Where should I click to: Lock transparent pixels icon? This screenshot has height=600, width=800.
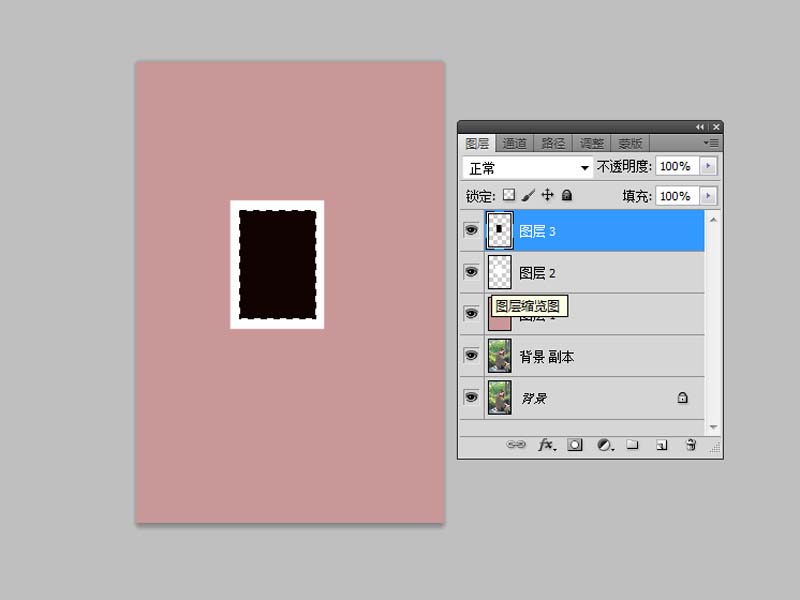pyautogui.click(x=509, y=195)
